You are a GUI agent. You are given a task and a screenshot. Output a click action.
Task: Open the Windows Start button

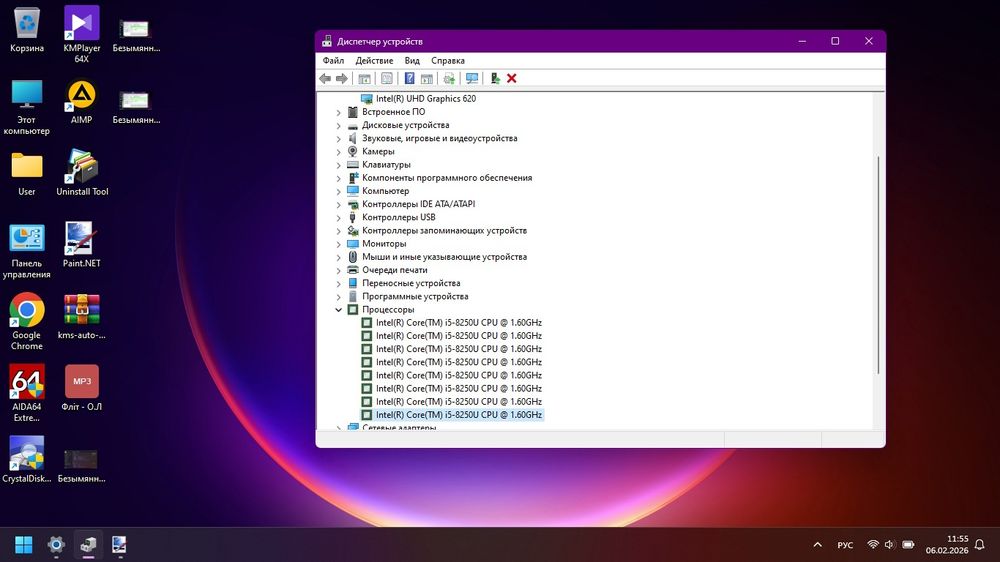[x=24, y=544]
